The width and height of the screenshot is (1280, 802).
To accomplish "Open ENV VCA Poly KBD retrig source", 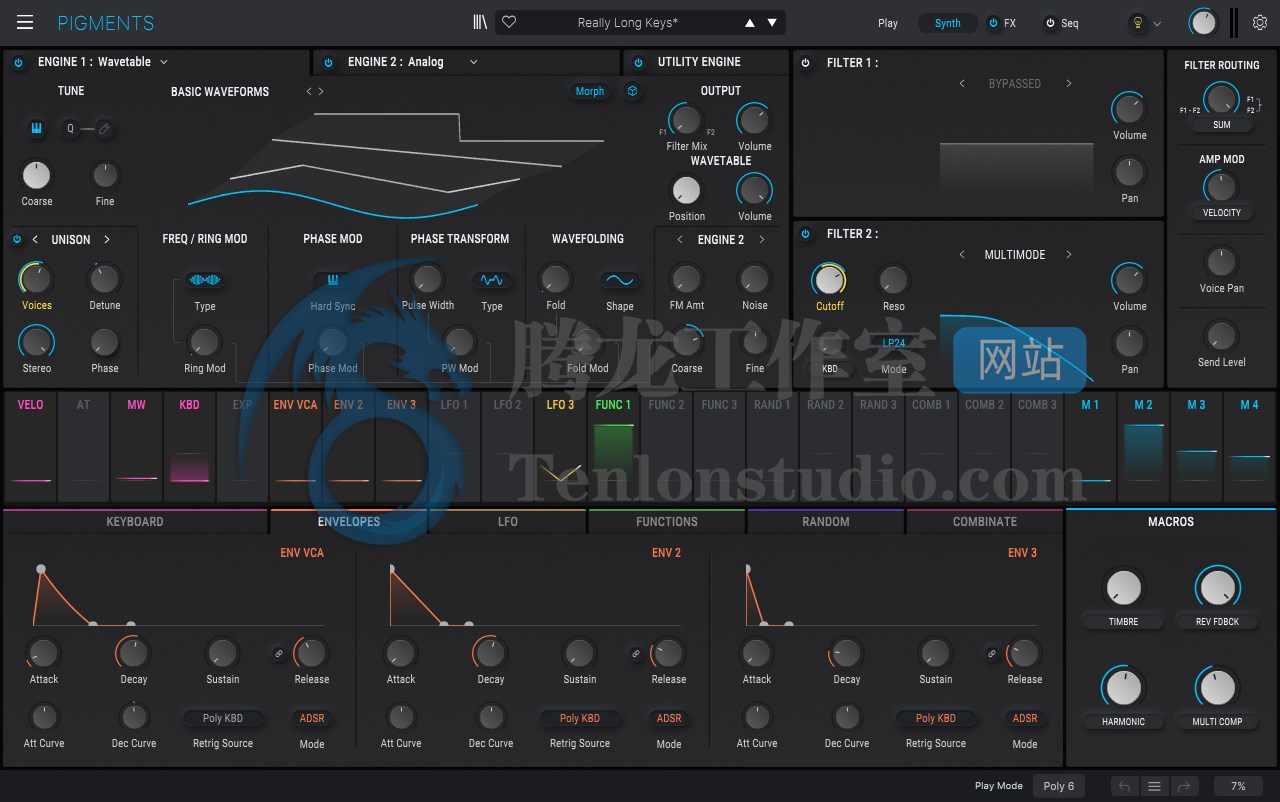I will click(x=223, y=718).
